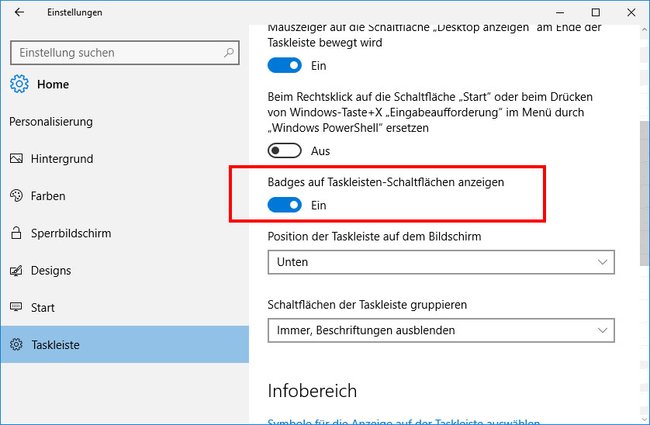Click the Personalisierung heading

[51, 122]
